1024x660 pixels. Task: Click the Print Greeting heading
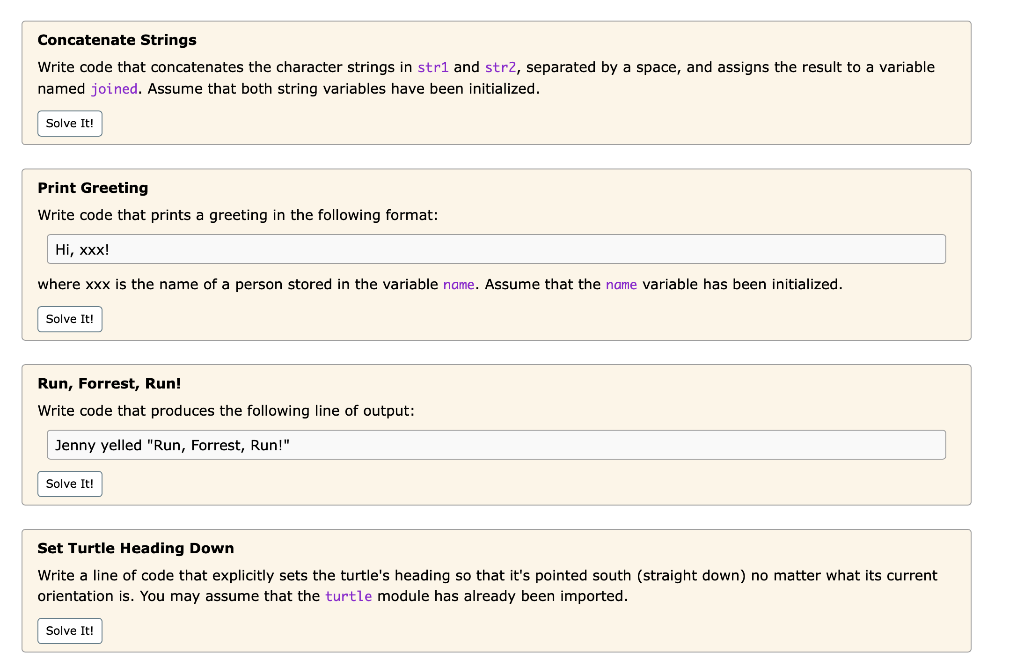92,188
